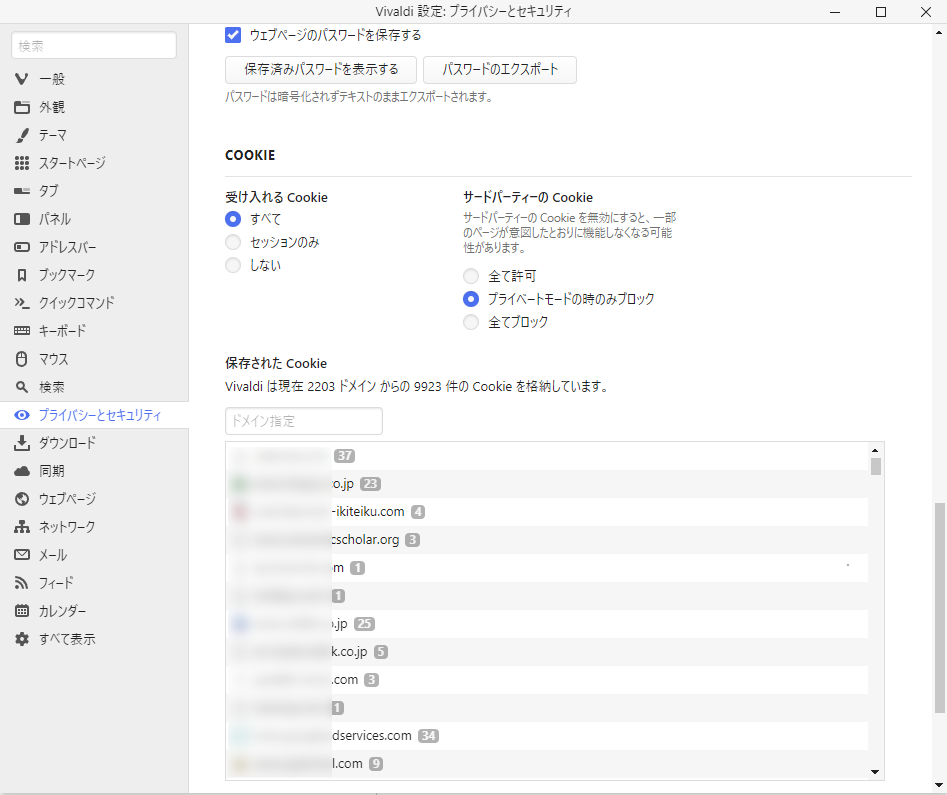This screenshot has width=947, height=795.
Task: Select the cookie row with count 23
Action: pyautogui.click(x=547, y=484)
